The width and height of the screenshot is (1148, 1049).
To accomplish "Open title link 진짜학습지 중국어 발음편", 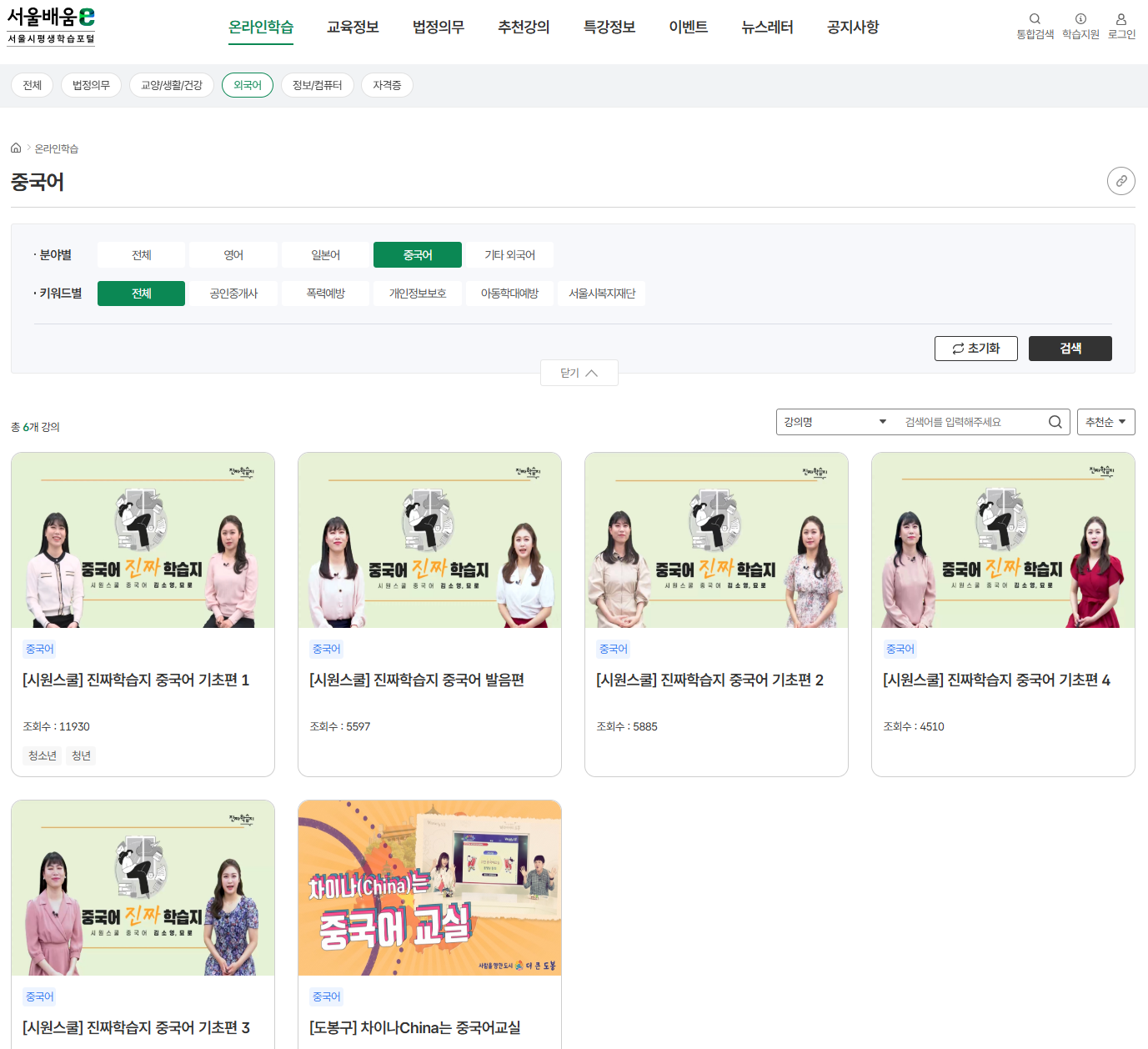I will 417,680.
